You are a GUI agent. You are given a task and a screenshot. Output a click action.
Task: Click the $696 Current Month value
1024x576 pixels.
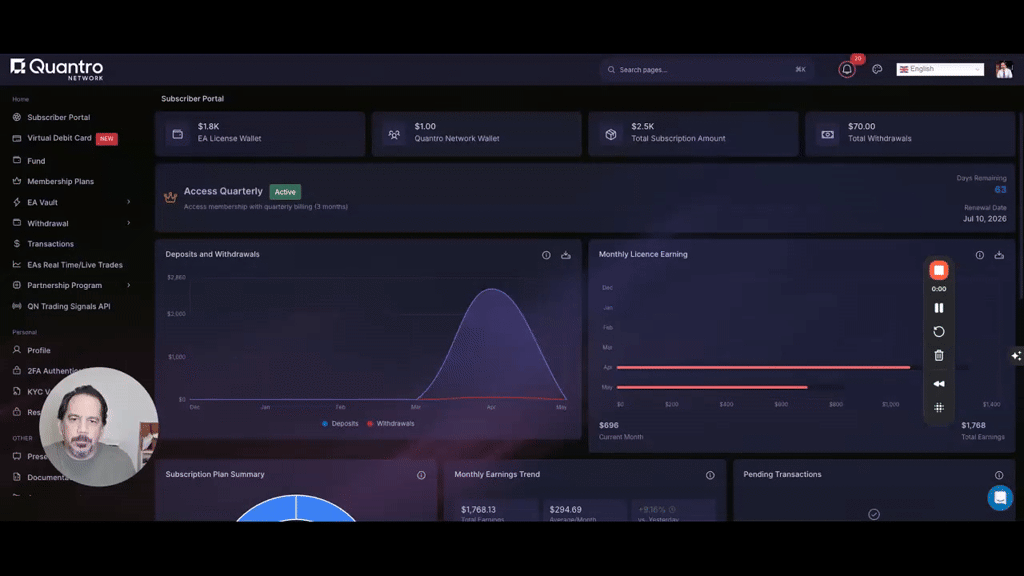tap(609, 425)
